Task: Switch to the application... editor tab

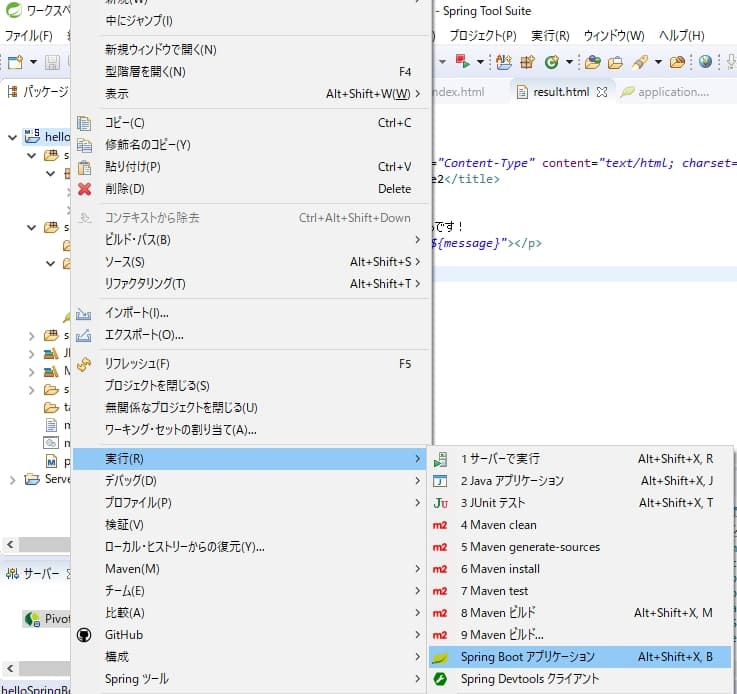Action: pyautogui.click(x=666, y=92)
